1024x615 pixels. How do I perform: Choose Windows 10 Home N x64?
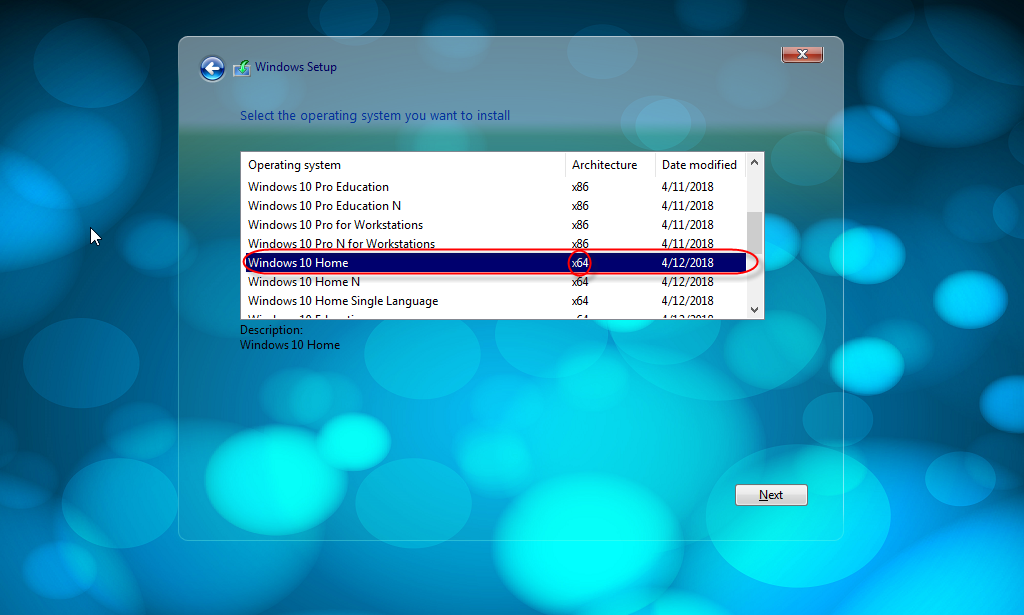(x=304, y=282)
